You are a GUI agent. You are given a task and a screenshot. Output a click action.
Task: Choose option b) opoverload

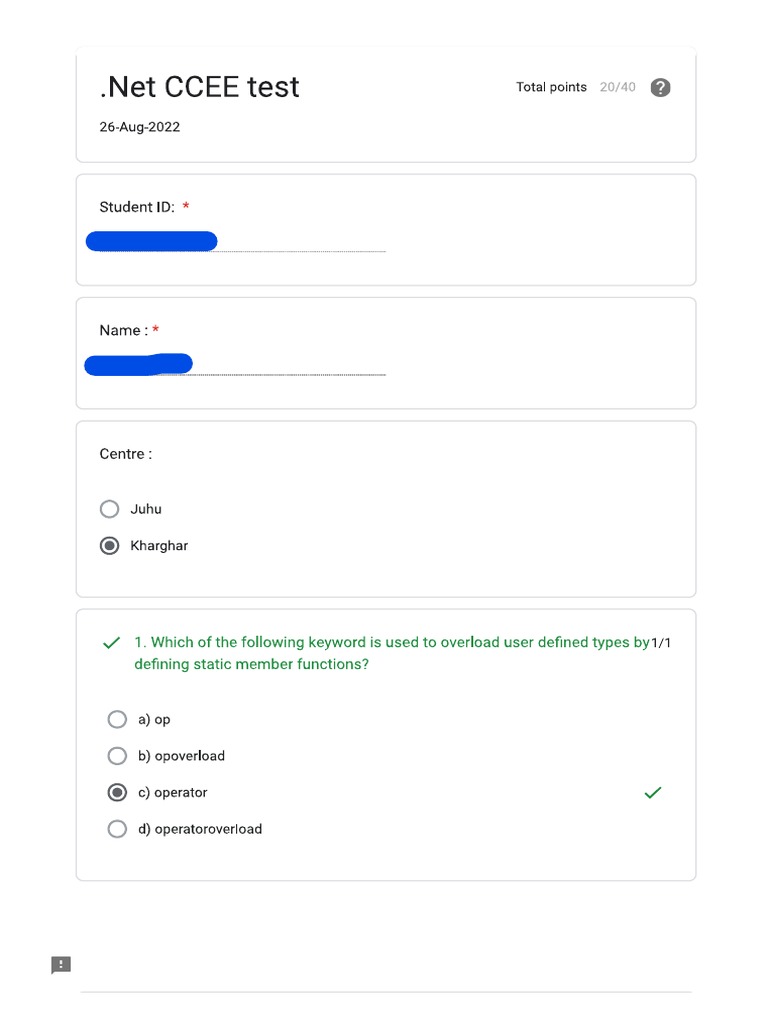(117, 756)
